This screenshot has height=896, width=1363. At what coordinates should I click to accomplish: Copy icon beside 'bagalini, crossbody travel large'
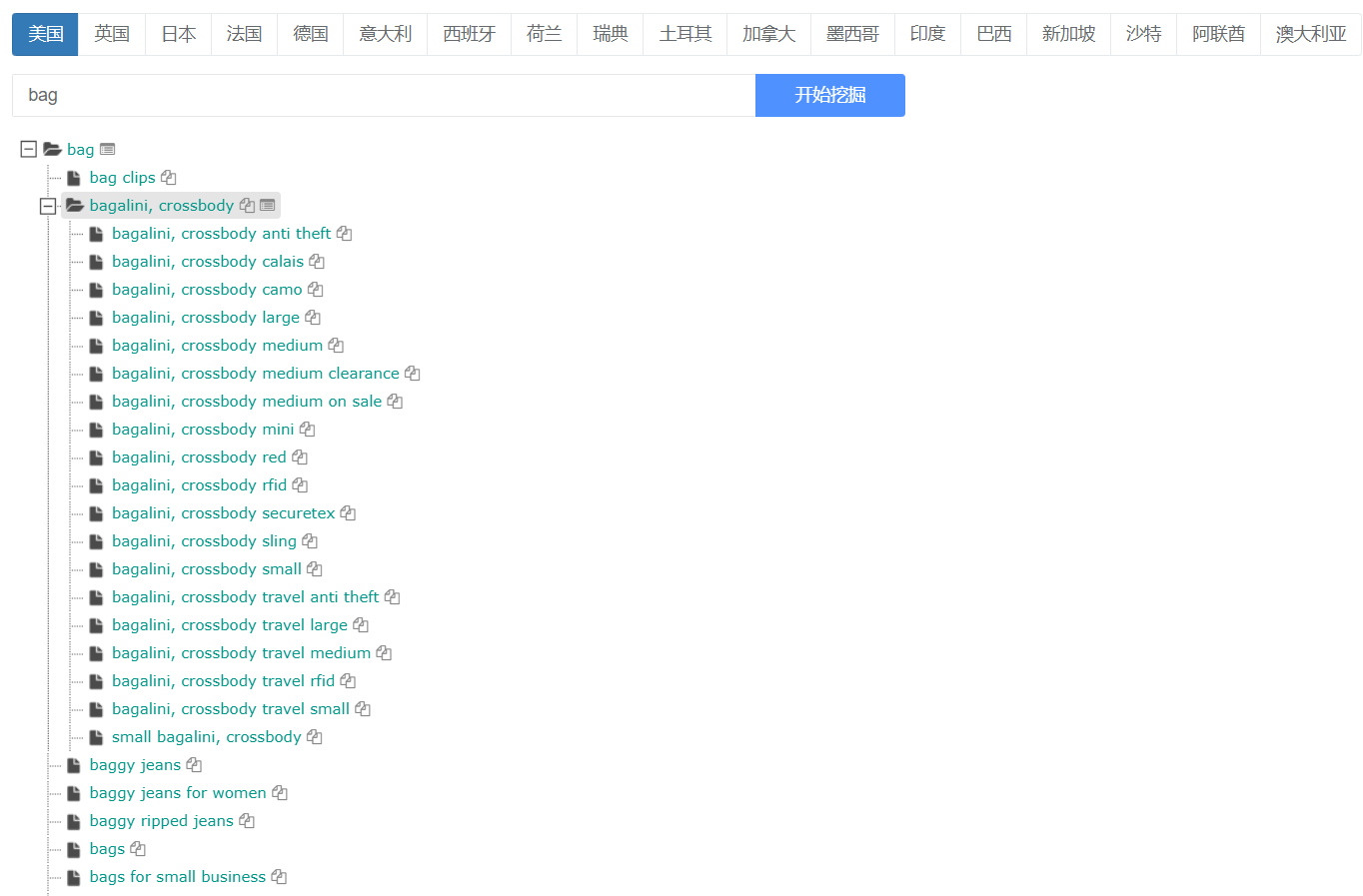[x=361, y=625]
